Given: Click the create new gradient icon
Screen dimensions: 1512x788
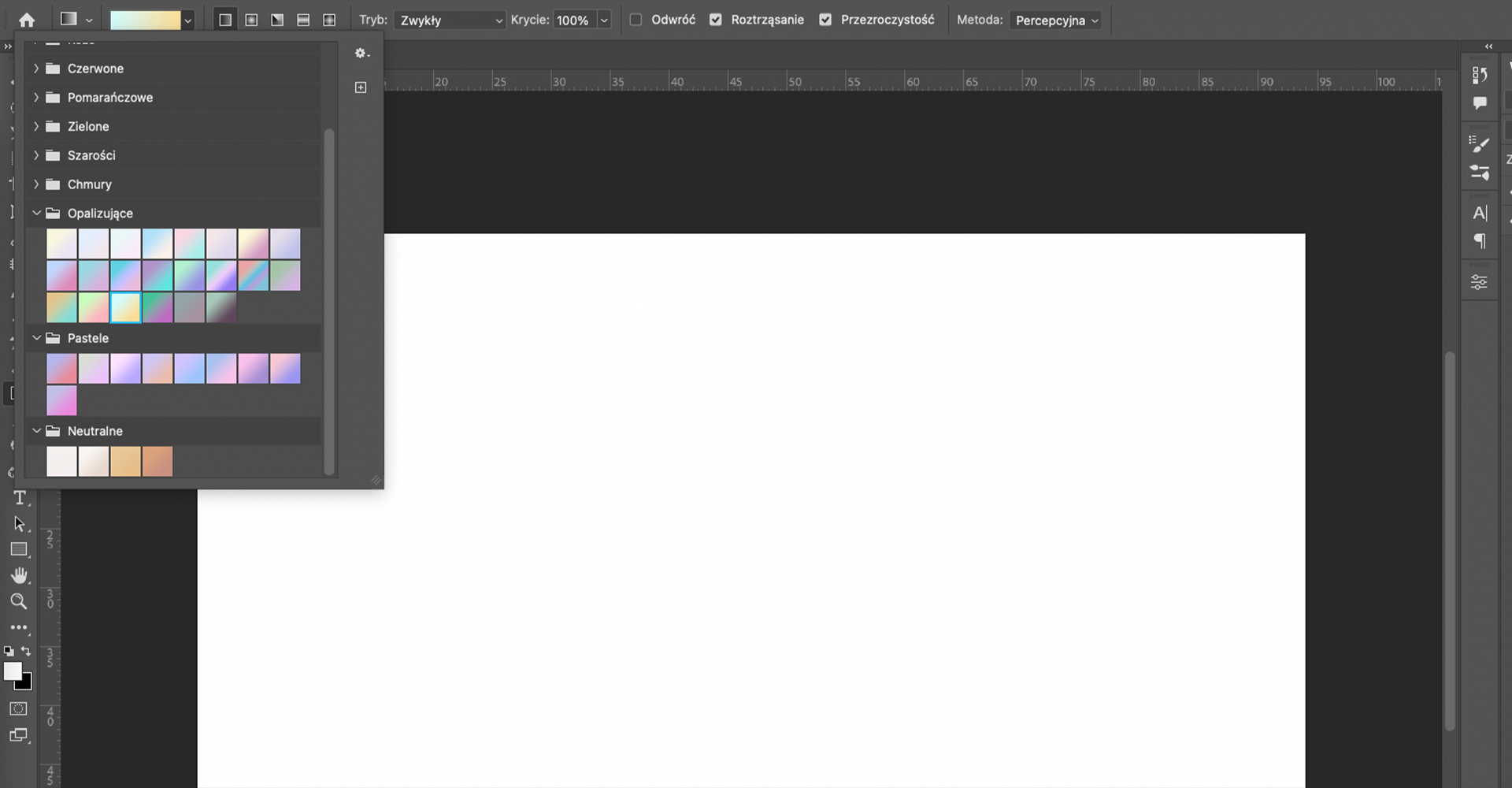Looking at the screenshot, I should coord(361,87).
